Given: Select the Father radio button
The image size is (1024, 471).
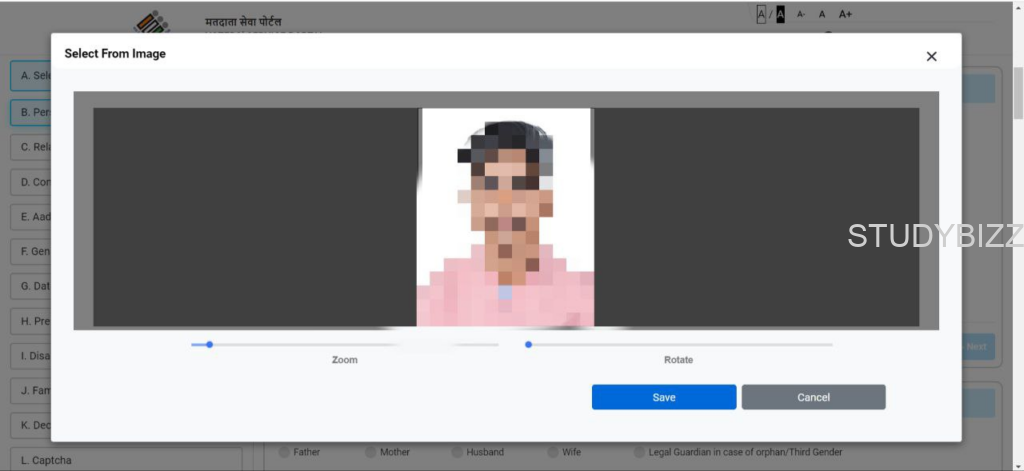Looking at the screenshot, I should coord(284,452).
